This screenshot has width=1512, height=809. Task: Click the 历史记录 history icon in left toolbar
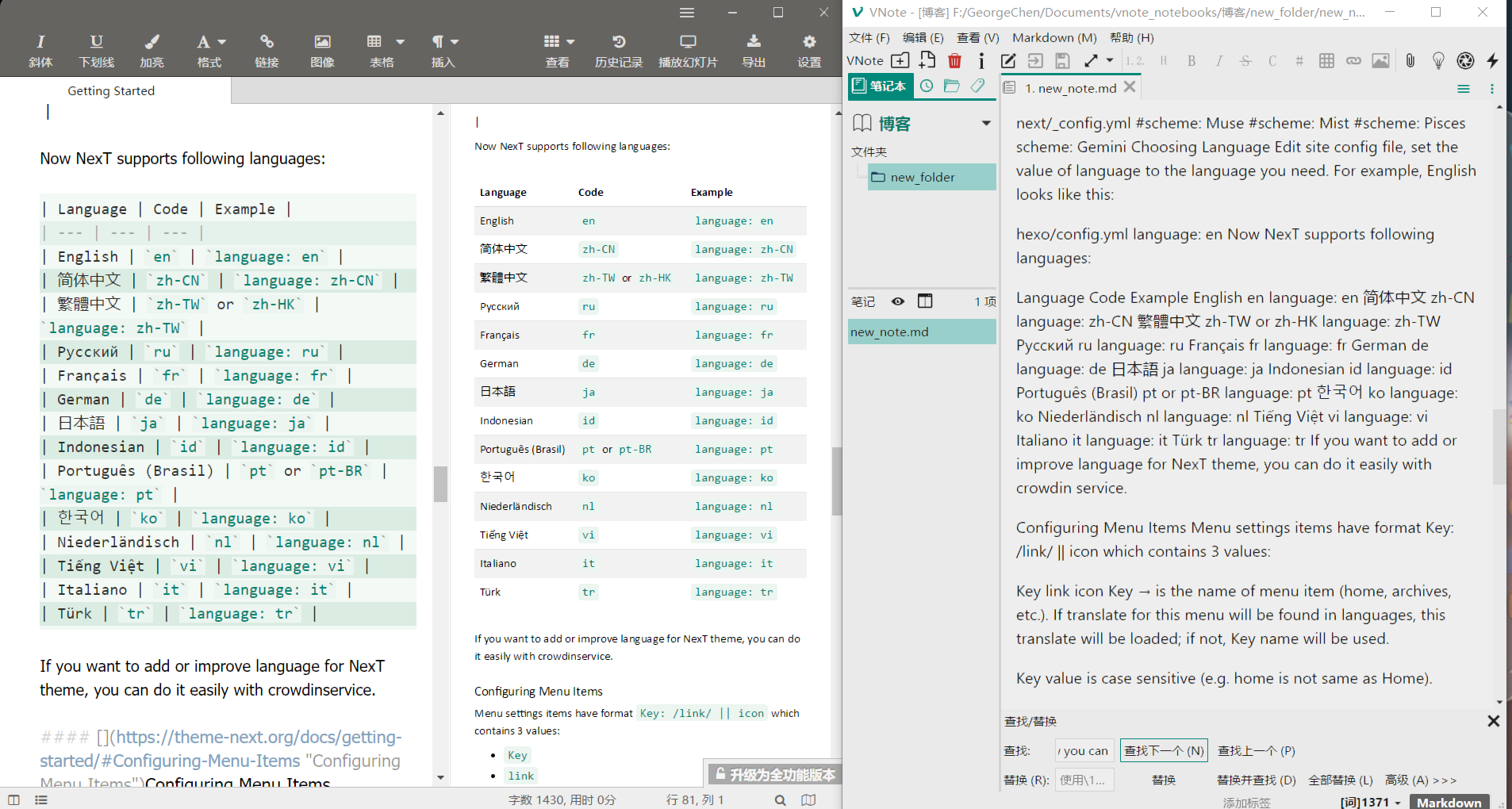pyautogui.click(x=618, y=50)
